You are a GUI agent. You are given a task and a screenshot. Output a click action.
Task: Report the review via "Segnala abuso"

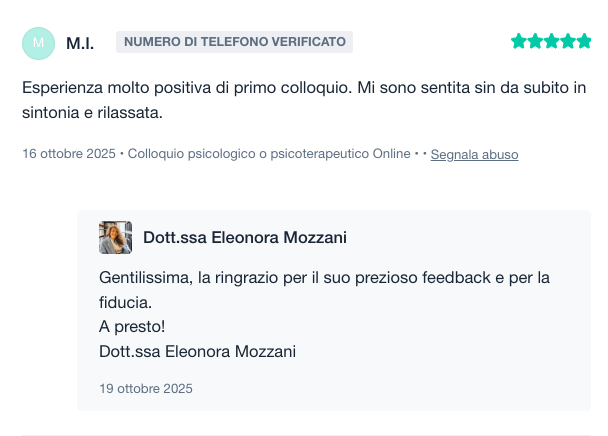[x=474, y=155]
